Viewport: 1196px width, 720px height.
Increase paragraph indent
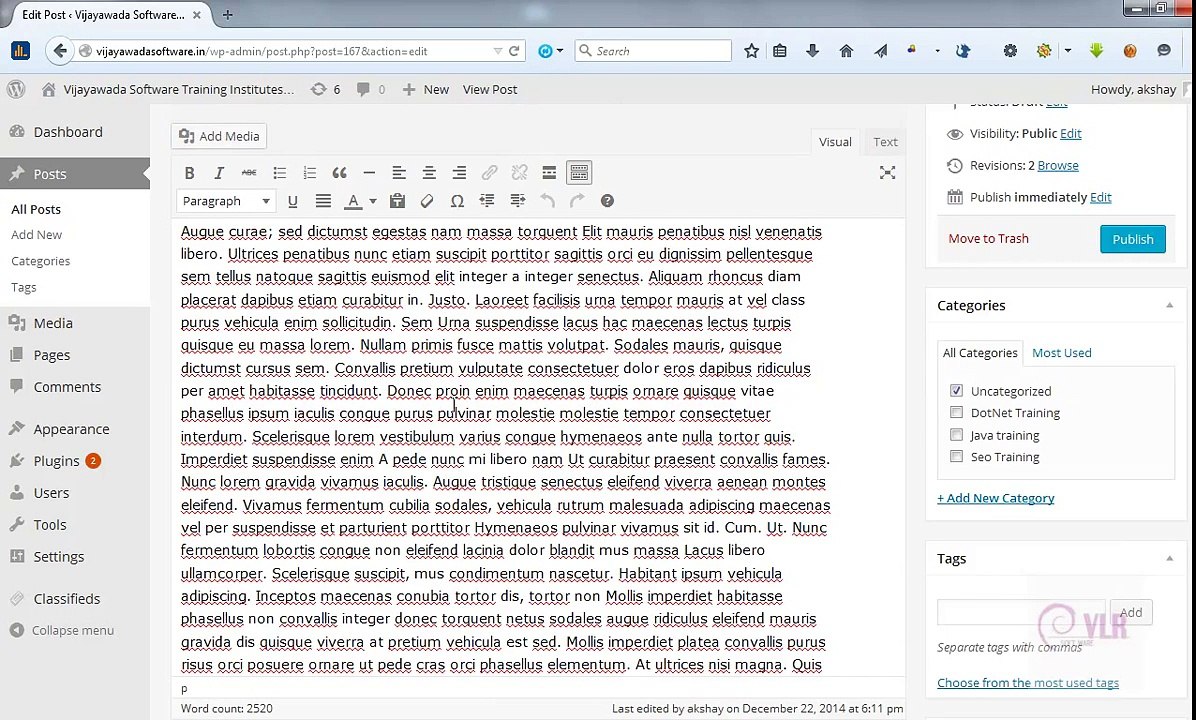[x=517, y=201]
